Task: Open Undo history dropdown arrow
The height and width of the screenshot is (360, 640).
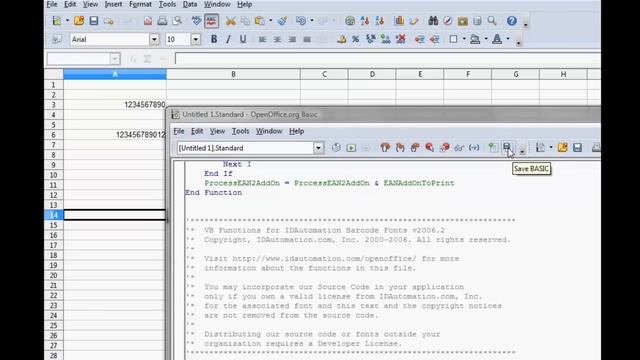Action: click(x=312, y=21)
